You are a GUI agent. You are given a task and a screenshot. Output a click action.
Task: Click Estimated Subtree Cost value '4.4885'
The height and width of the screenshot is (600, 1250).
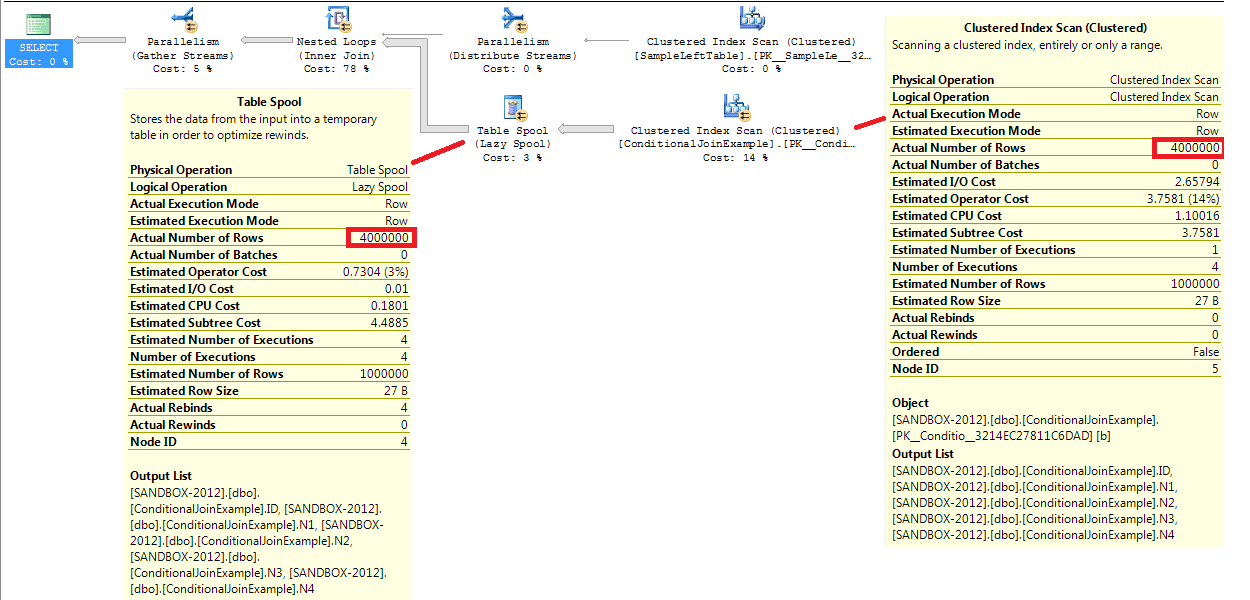click(389, 323)
